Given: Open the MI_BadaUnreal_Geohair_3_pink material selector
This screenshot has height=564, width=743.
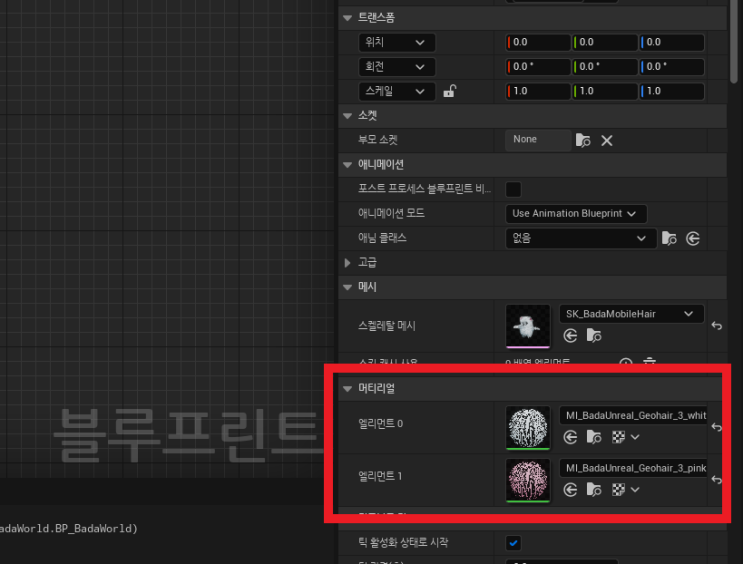Looking at the screenshot, I should pos(633,468).
